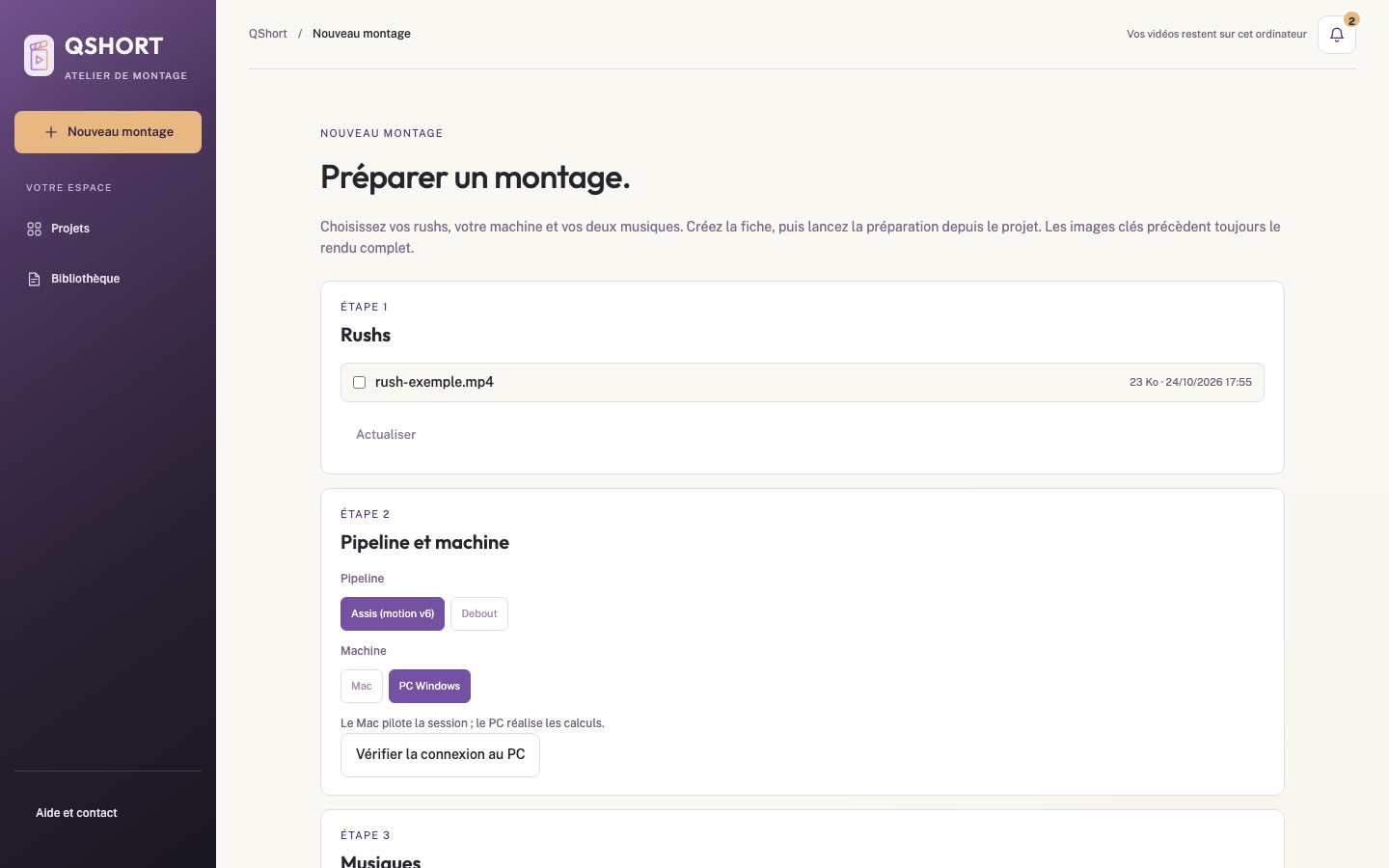
Task: Click Vérifier la connexion au PC
Action: click(x=440, y=755)
